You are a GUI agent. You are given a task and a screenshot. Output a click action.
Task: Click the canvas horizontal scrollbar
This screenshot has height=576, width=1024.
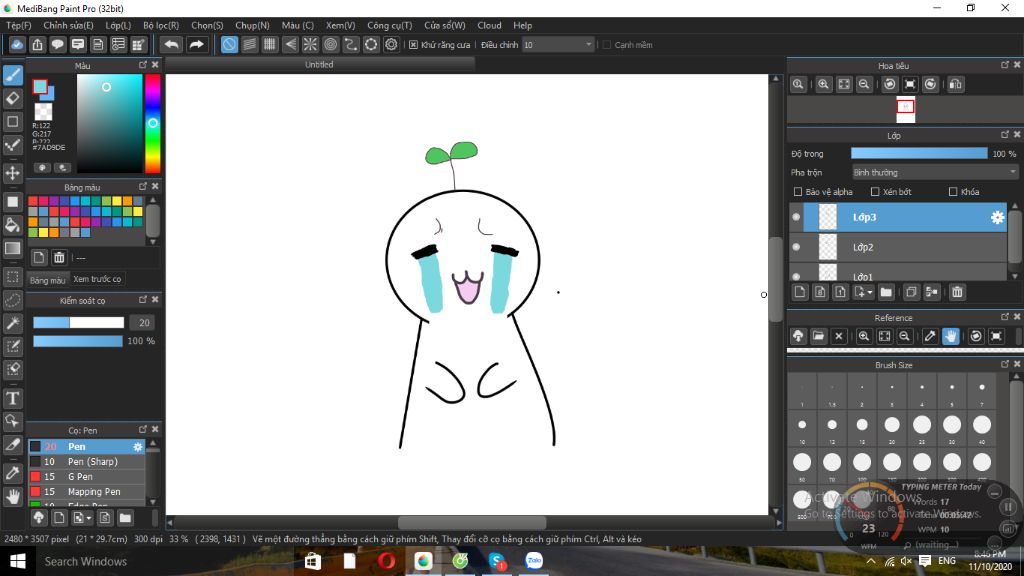[x=472, y=522]
